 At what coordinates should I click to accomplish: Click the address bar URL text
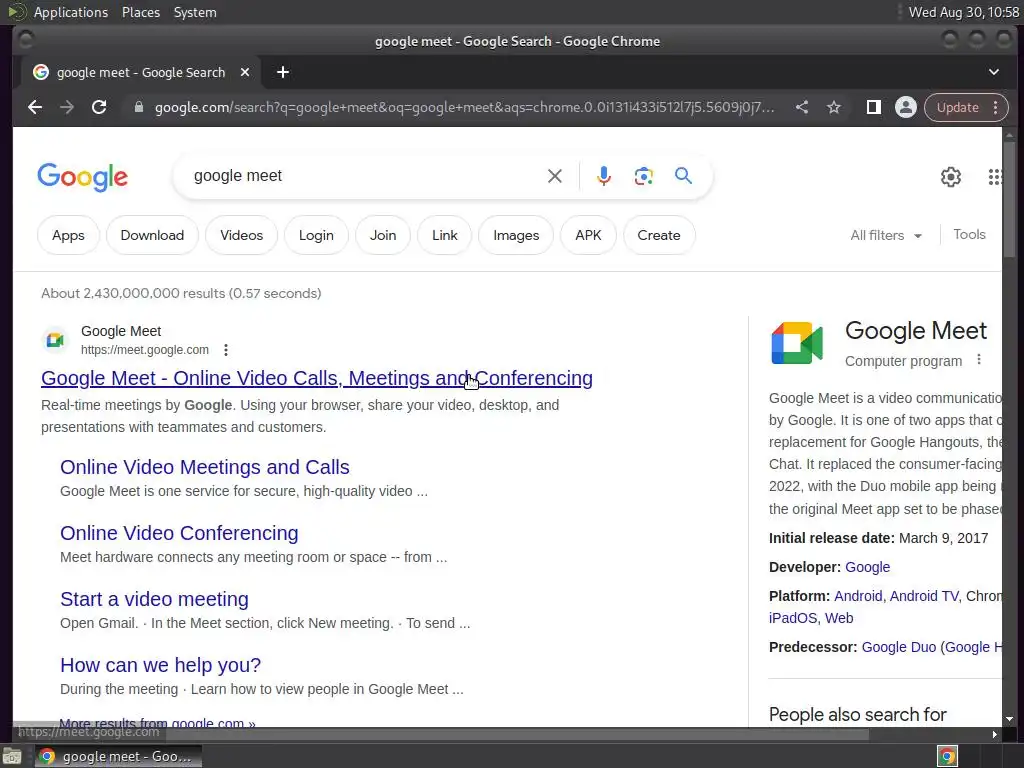(x=464, y=107)
